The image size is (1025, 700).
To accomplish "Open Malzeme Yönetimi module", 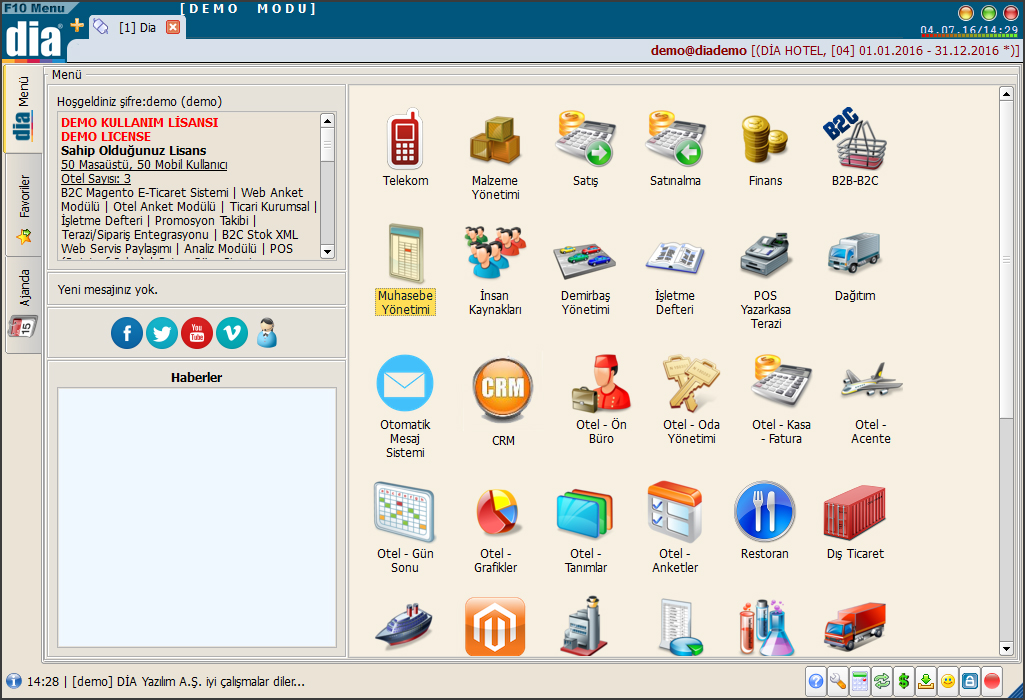I will pos(495,156).
